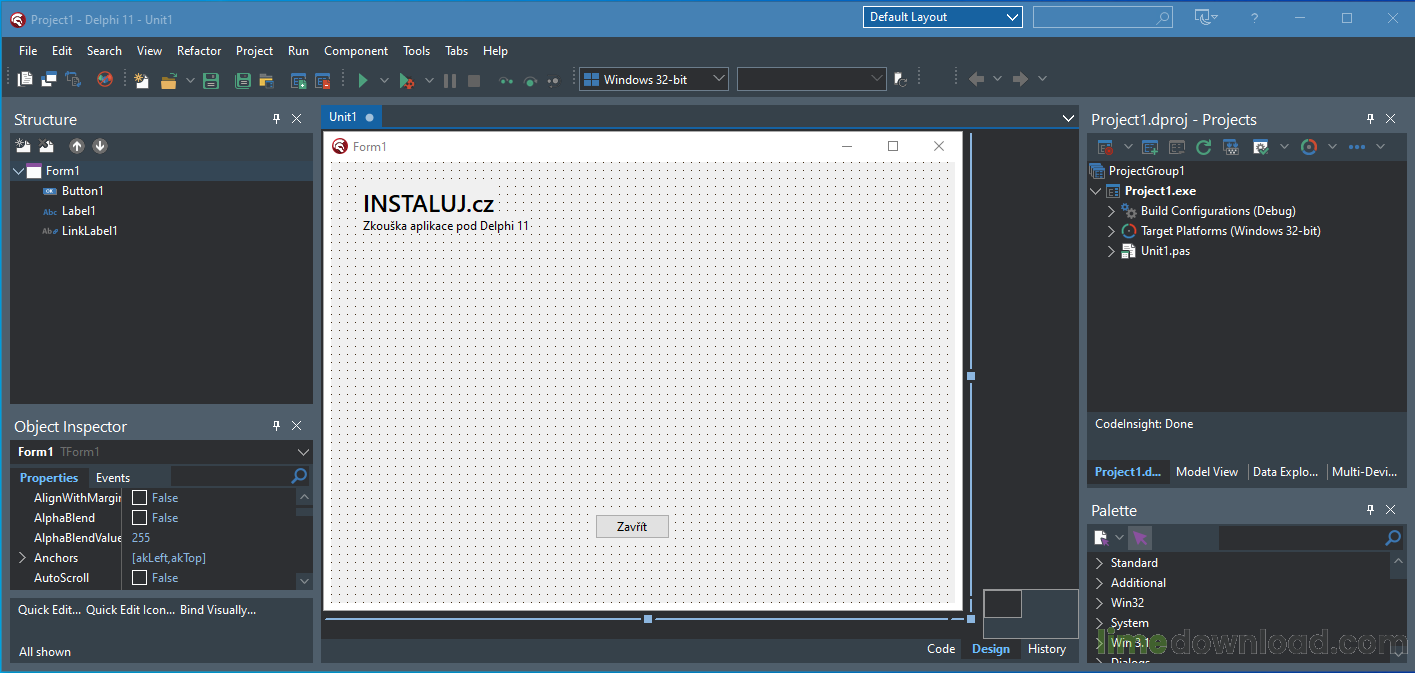This screenshot has width=1415, height=673.
Task: Click the Forward navigation arrow icon
Action: click(1020, 79)
